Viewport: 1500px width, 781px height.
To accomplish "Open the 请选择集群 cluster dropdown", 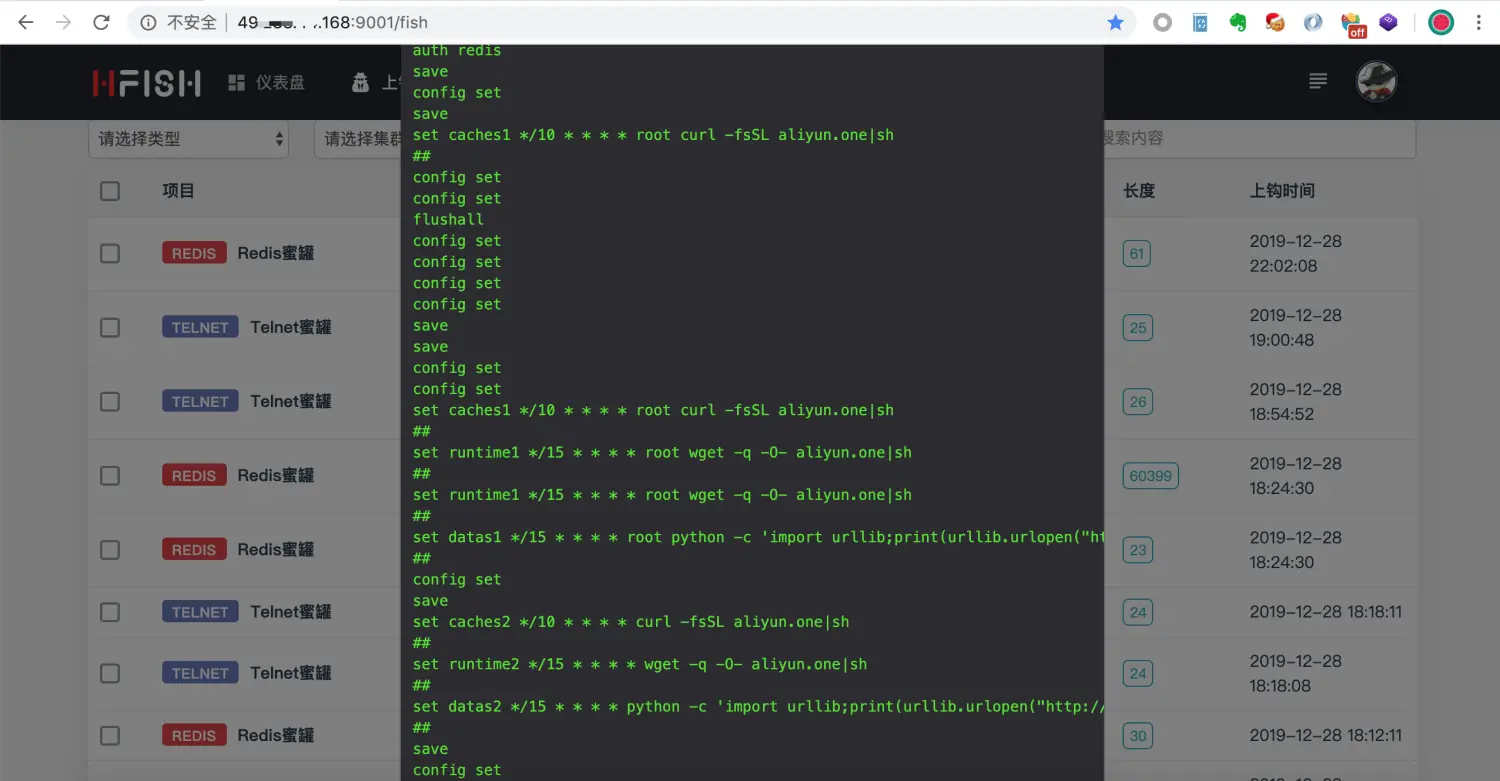I will pyautogui.click(x=358, y=139).
